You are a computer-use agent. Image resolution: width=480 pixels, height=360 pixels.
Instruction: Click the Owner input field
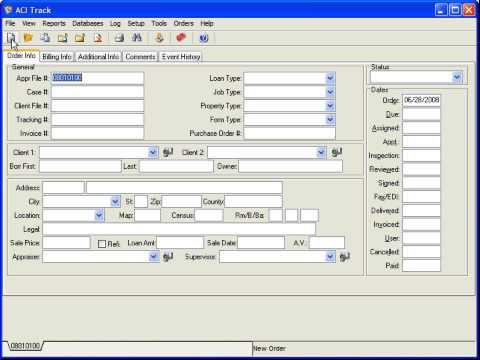pos(290,166)
